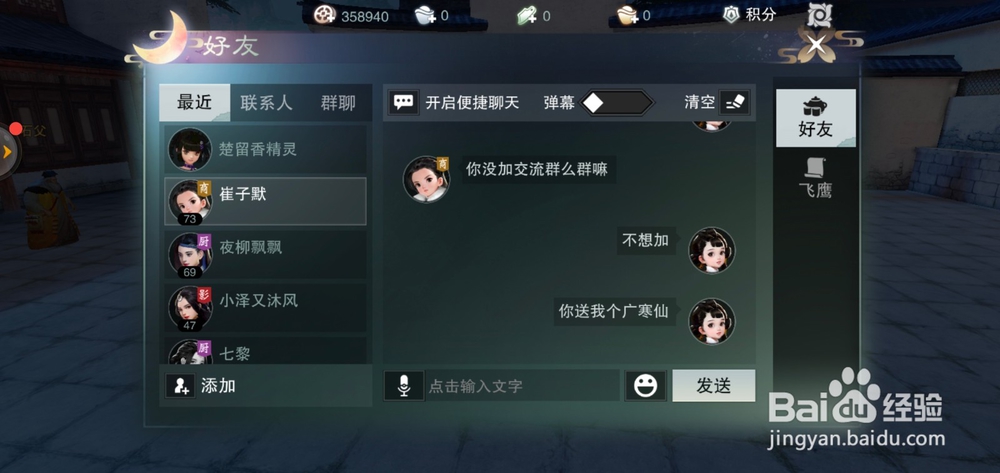Tap the 积分 shield icon

point(732,15)
